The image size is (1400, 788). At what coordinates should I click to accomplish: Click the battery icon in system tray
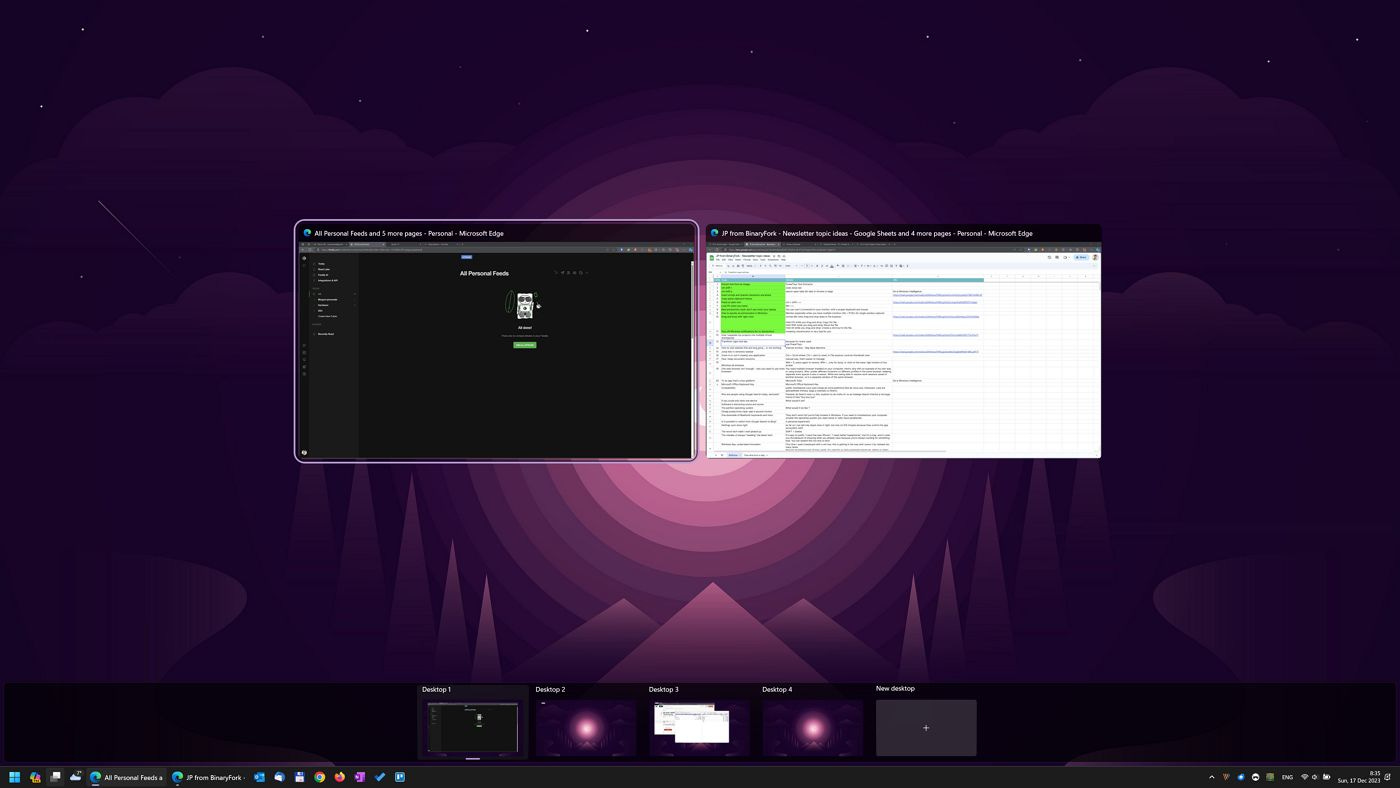point(1327,777)
